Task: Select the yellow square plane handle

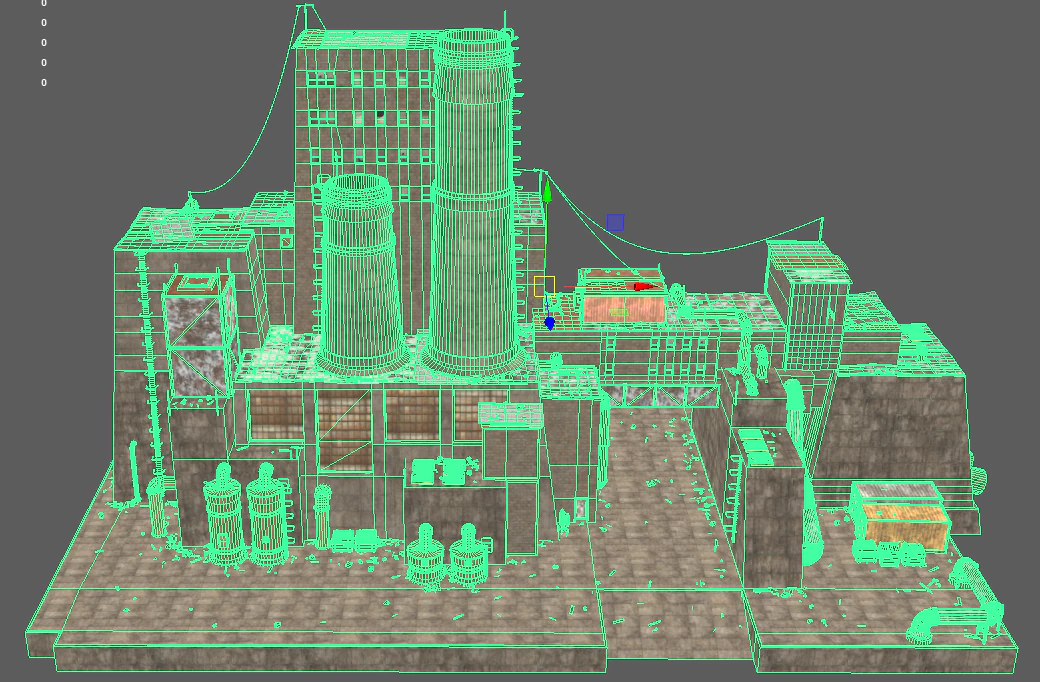Action: point(544,287)
